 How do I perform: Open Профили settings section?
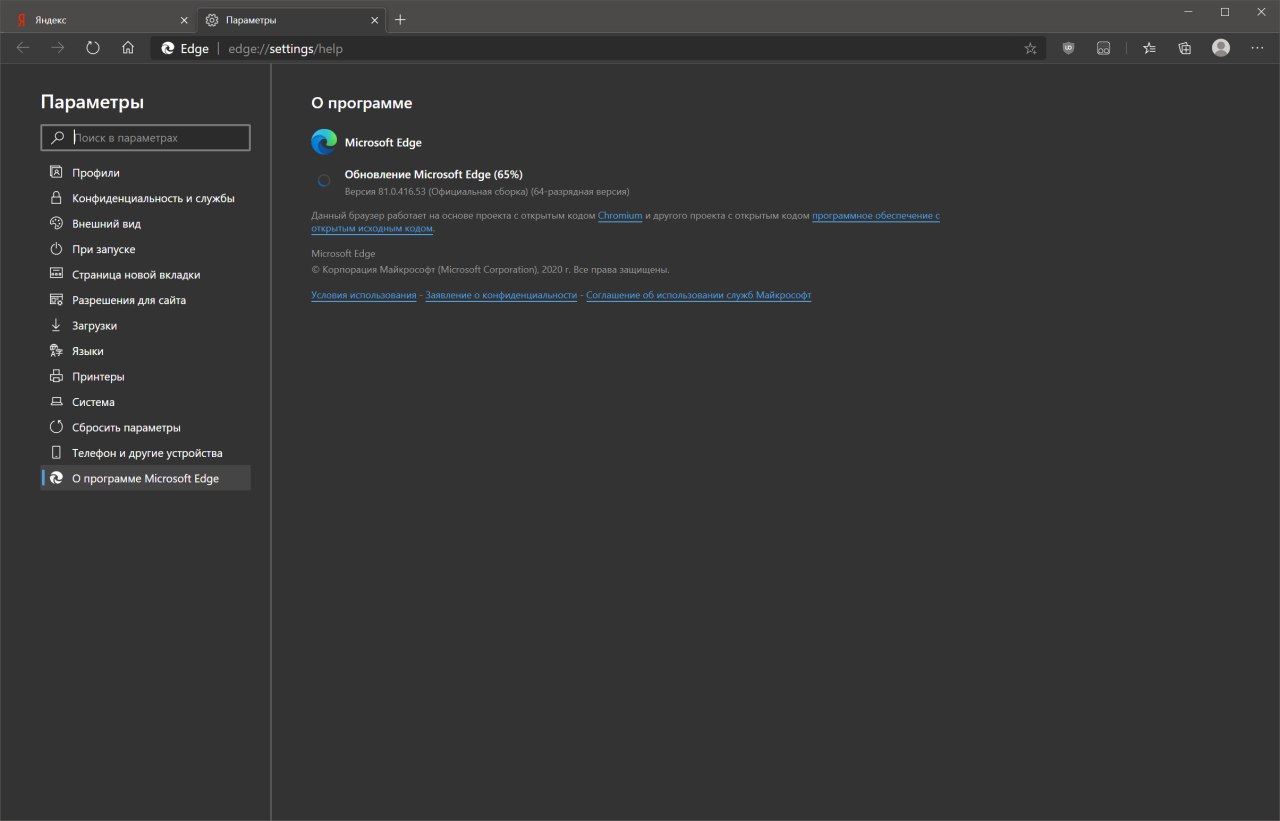pyautogui.click(x=146, y=173)
